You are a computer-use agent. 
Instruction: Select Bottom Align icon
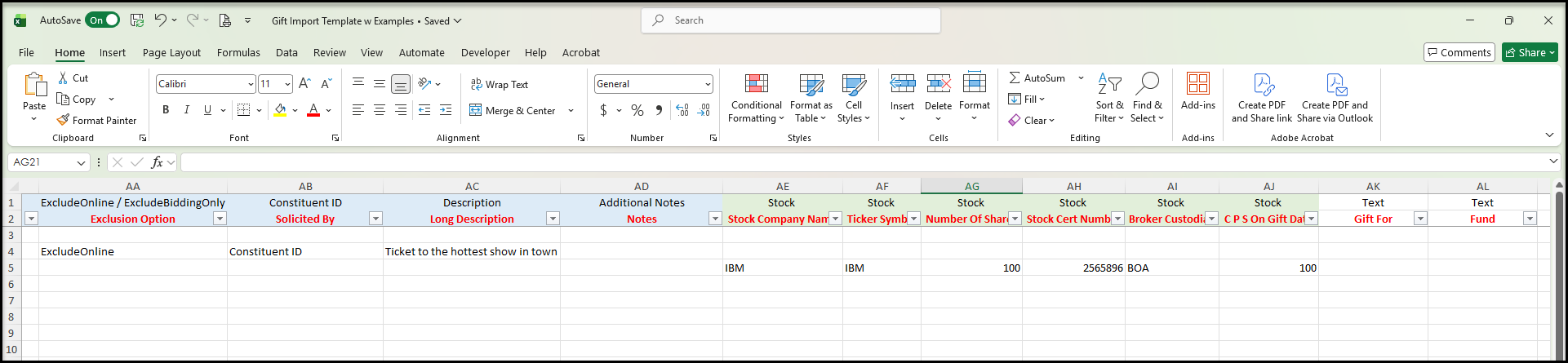(401, 83)
